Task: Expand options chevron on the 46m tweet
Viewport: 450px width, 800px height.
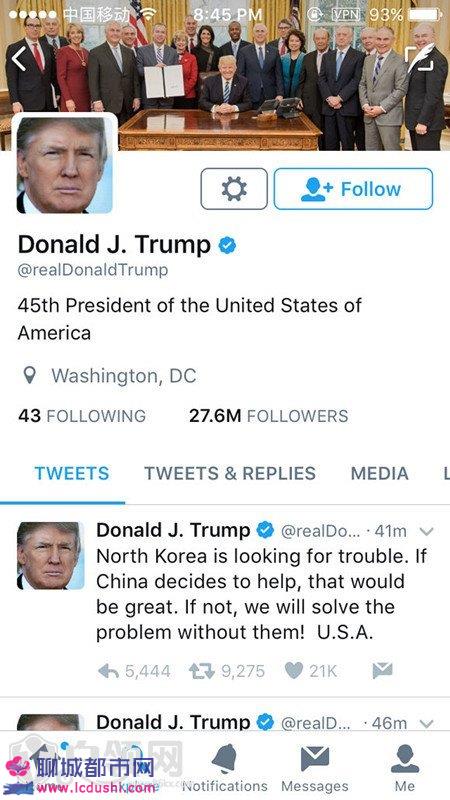Action: click(x=427, y=723)
